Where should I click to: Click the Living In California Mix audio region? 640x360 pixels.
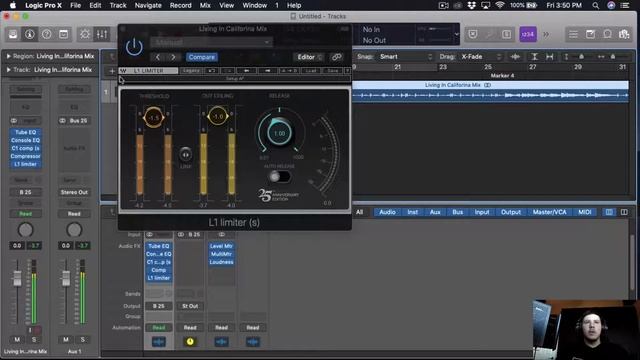490,91
